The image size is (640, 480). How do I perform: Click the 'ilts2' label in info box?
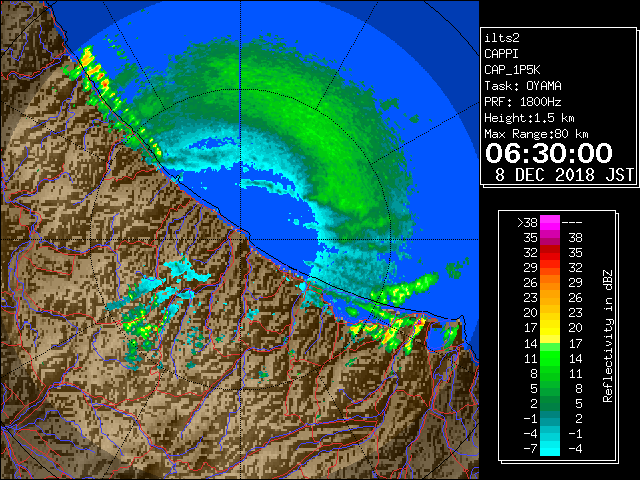502,38
